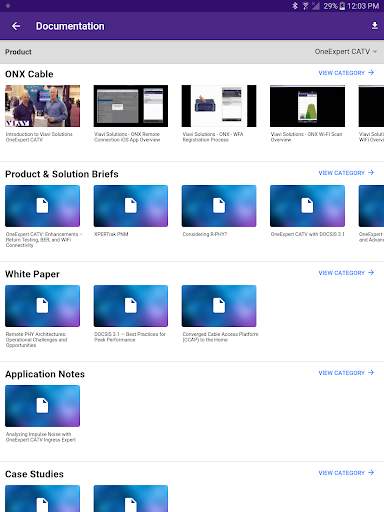Select View Category next to Case Studies

tap(346, 473)
